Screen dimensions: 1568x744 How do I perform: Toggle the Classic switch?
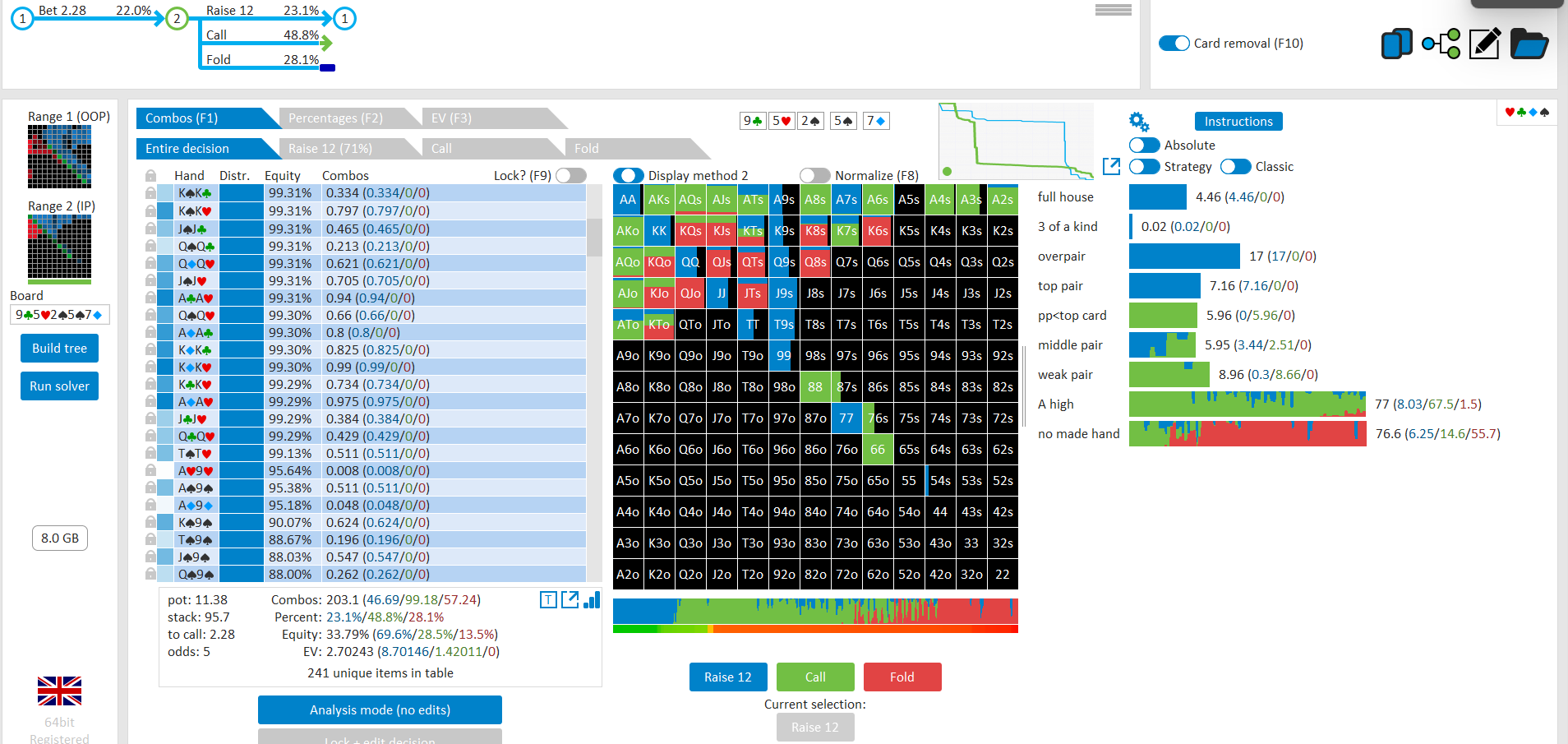click(1235, 167)
